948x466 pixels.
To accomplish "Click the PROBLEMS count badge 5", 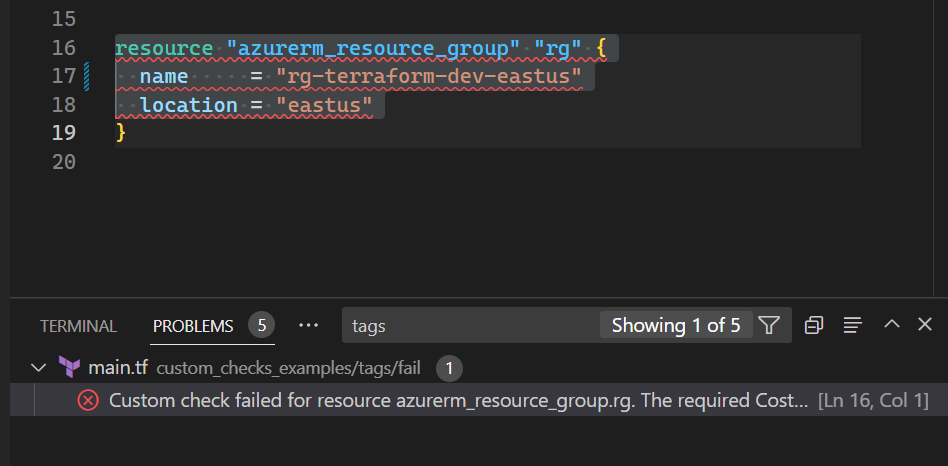I will point(261,326).
